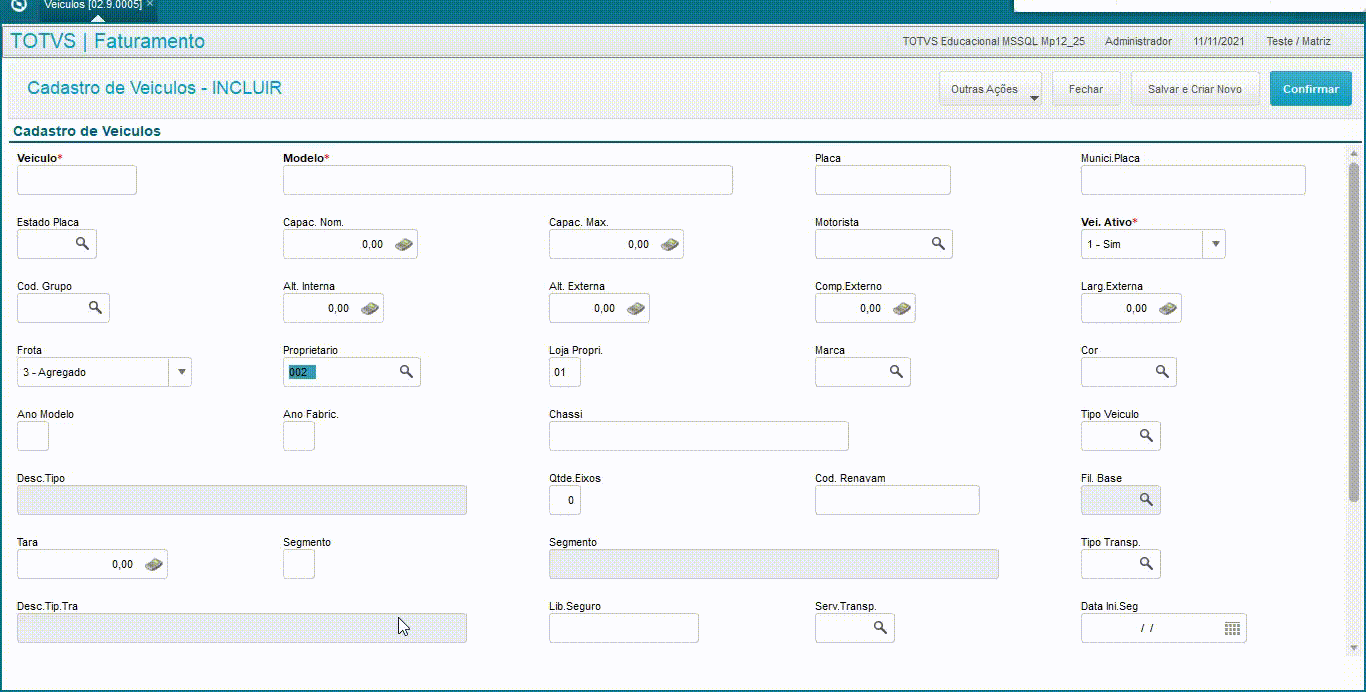Open calculator icon in Alt. Interna field
Viewport: 1366px width, 692px height.
coord(369,308)
